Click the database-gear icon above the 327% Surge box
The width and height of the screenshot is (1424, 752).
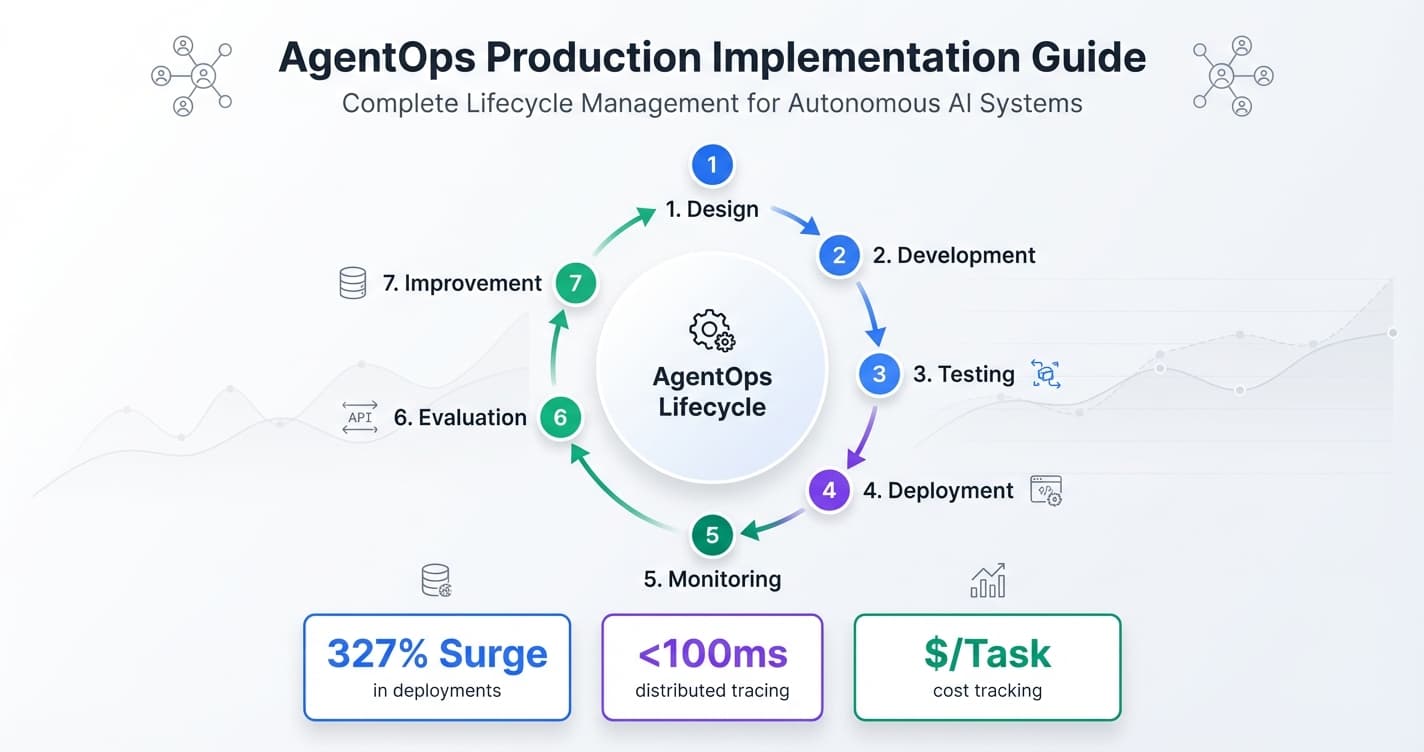click(435, 580)
